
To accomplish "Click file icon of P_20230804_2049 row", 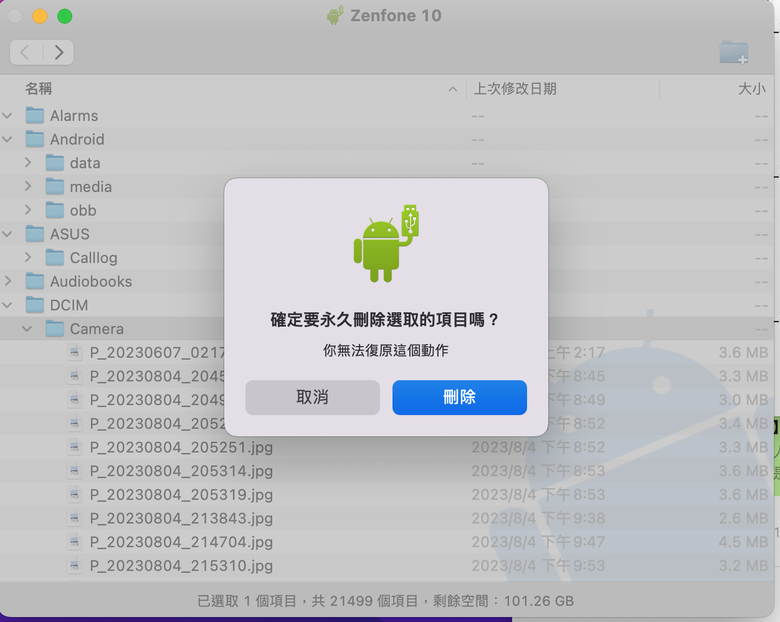I will 75,400.
